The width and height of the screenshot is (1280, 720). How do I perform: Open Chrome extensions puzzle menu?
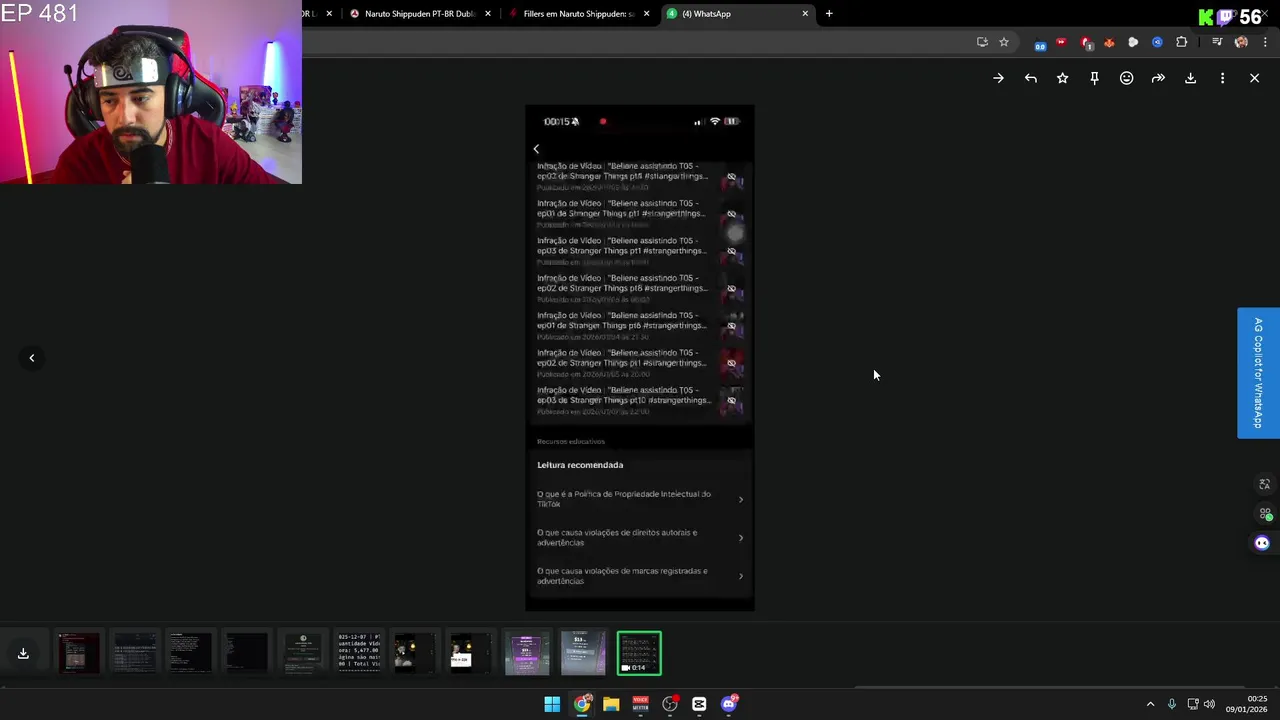pyautogui.click(x=1182, y=42)
